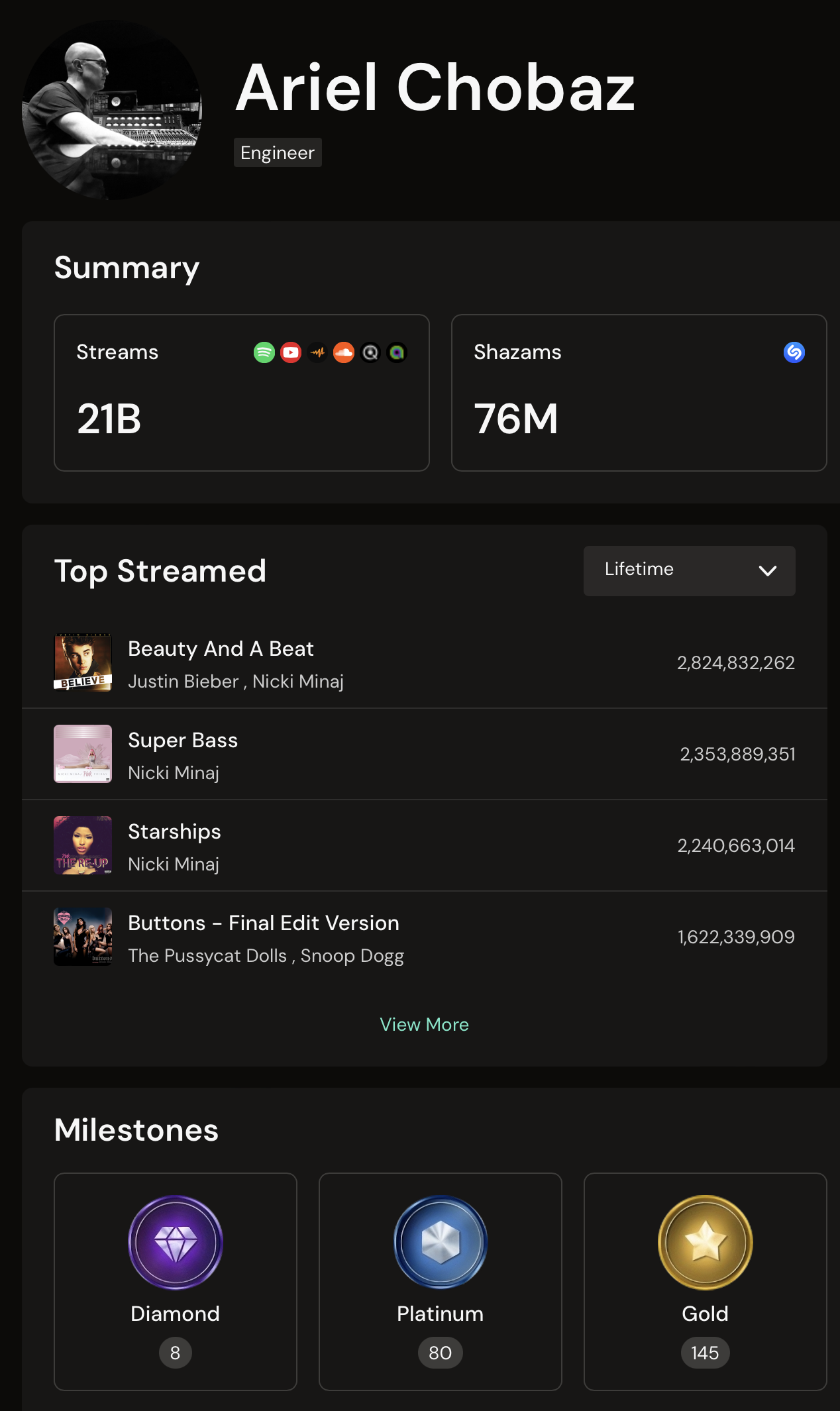840x1411 pixels.
Task: Click Nicki Minaj under Super Bass
Action: click(x=174, y=773)
